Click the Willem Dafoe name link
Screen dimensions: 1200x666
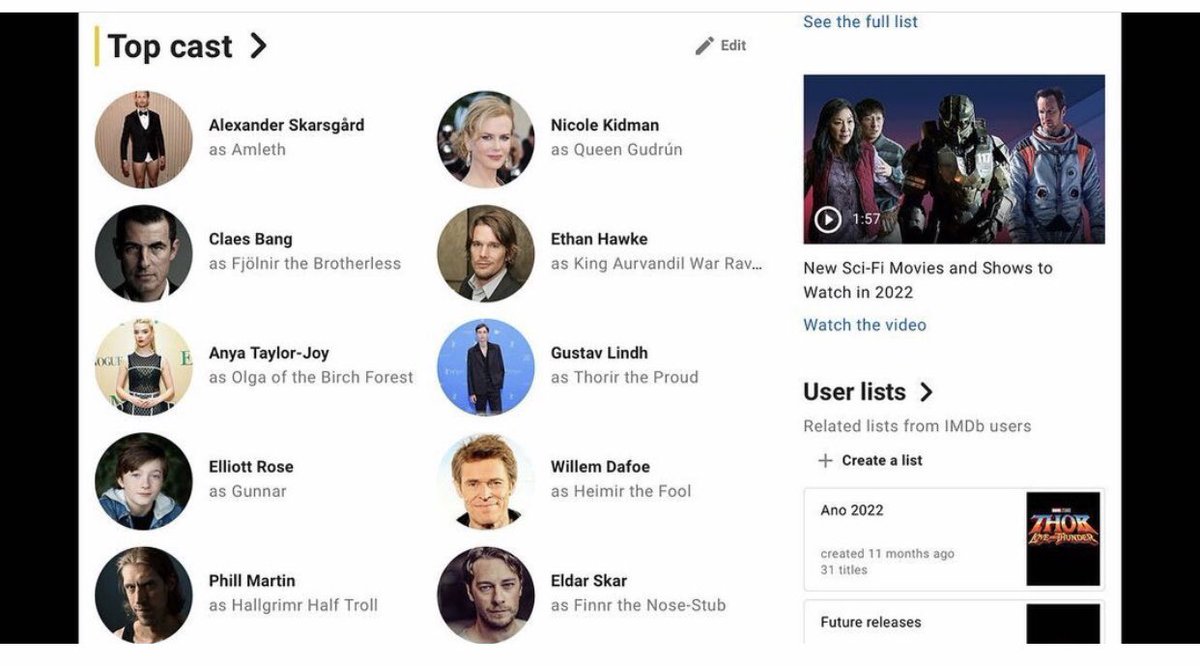600,467
